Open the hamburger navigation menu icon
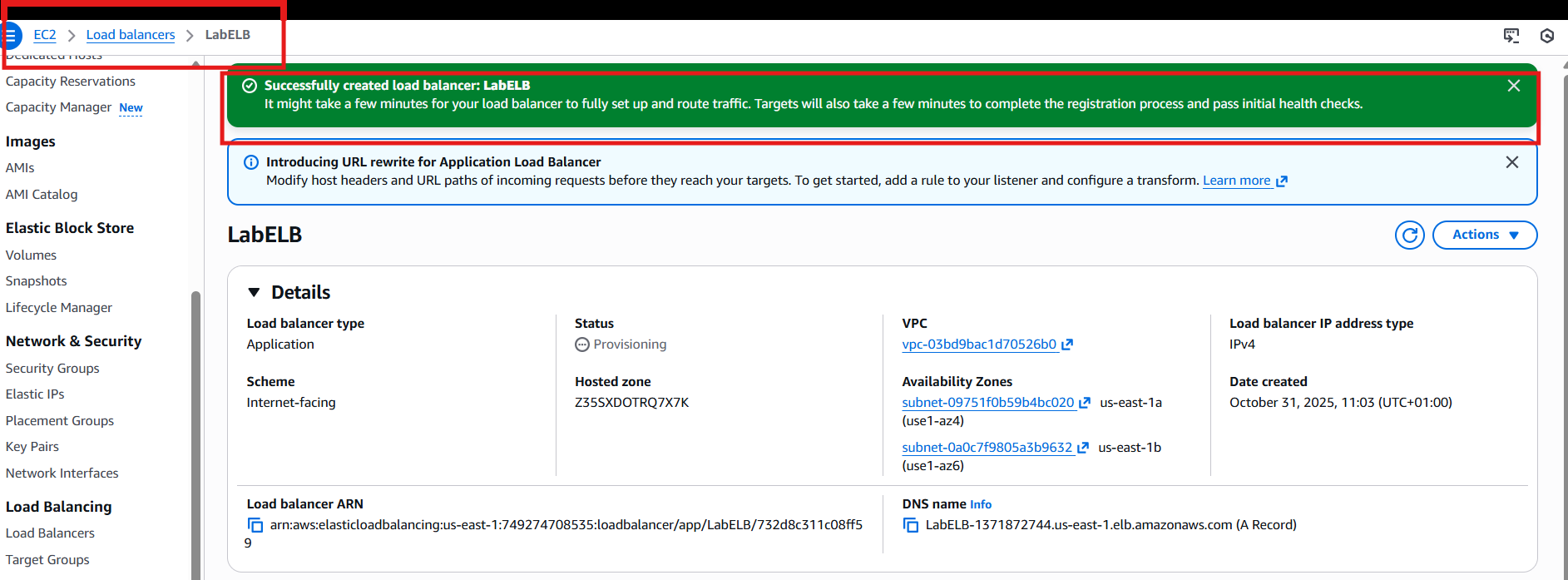Image resolution: width=1568 pixels, height=580 pixels. pos(11,35)
